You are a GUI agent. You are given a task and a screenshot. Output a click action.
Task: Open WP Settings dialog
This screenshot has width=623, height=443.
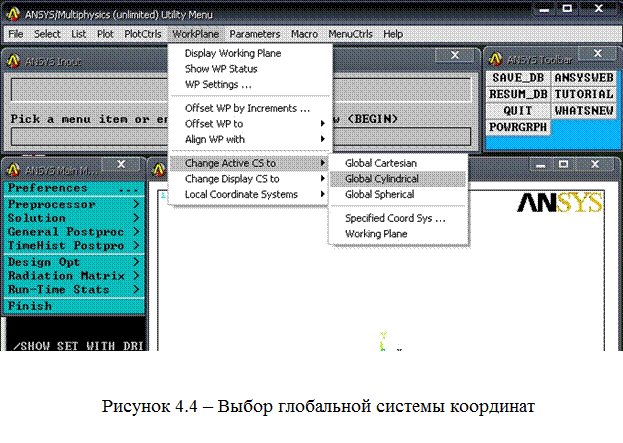250,85
